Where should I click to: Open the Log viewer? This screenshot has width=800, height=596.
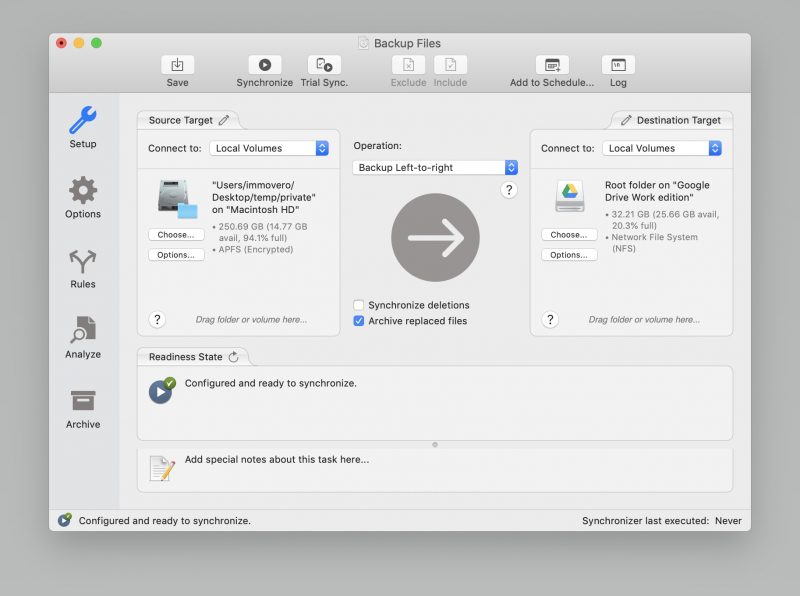(x=618, y=65)
